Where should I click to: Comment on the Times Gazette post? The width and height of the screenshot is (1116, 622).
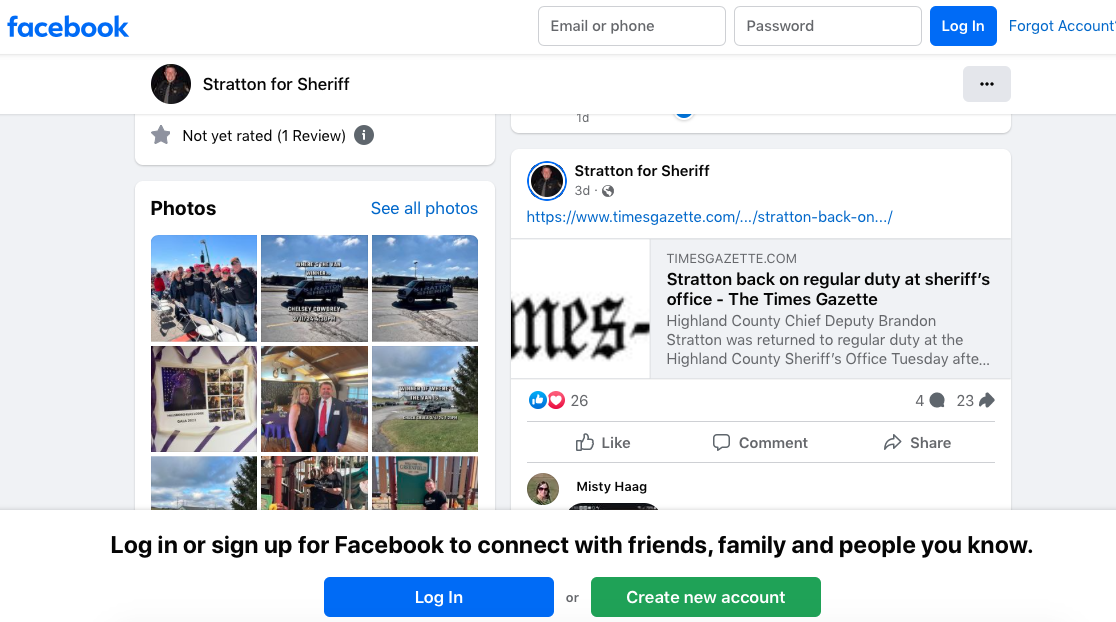point(760,443)
